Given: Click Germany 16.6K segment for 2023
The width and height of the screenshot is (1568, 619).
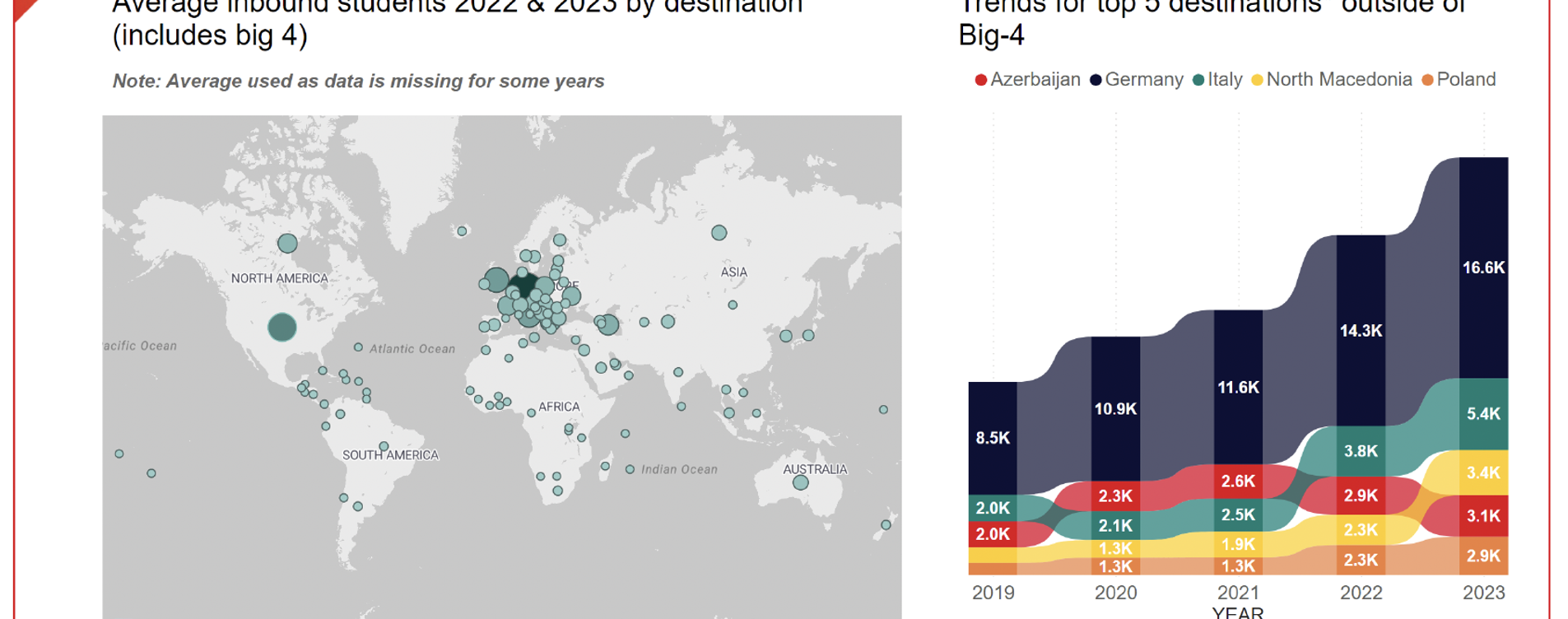Looking at the screenshot, I should click(1483, 268).
